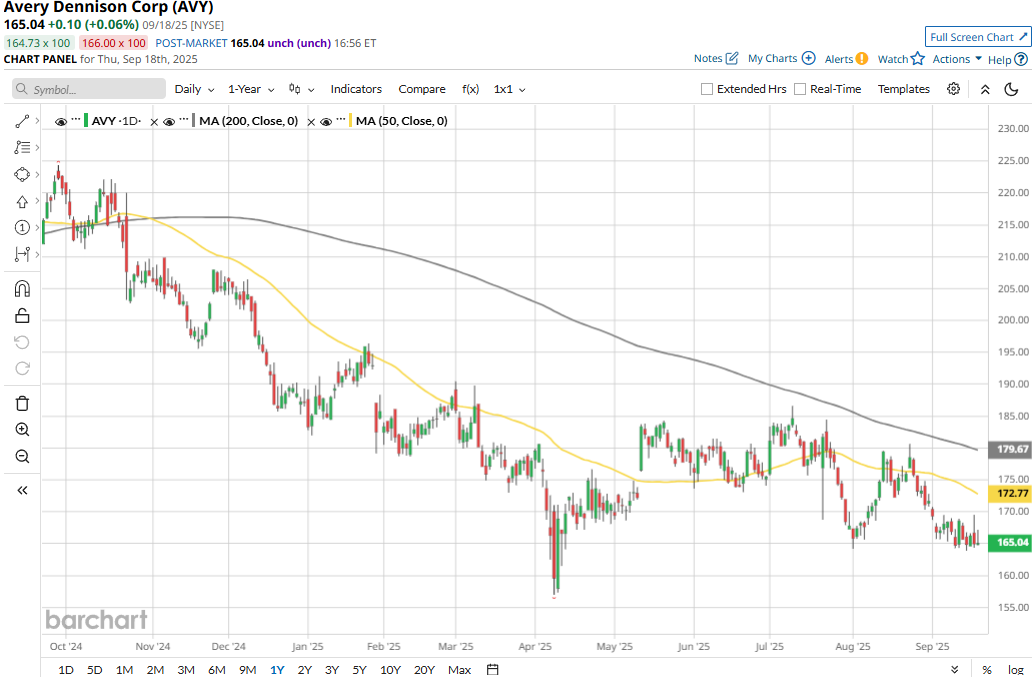Undo the last chart action

[x=22, y=342]
